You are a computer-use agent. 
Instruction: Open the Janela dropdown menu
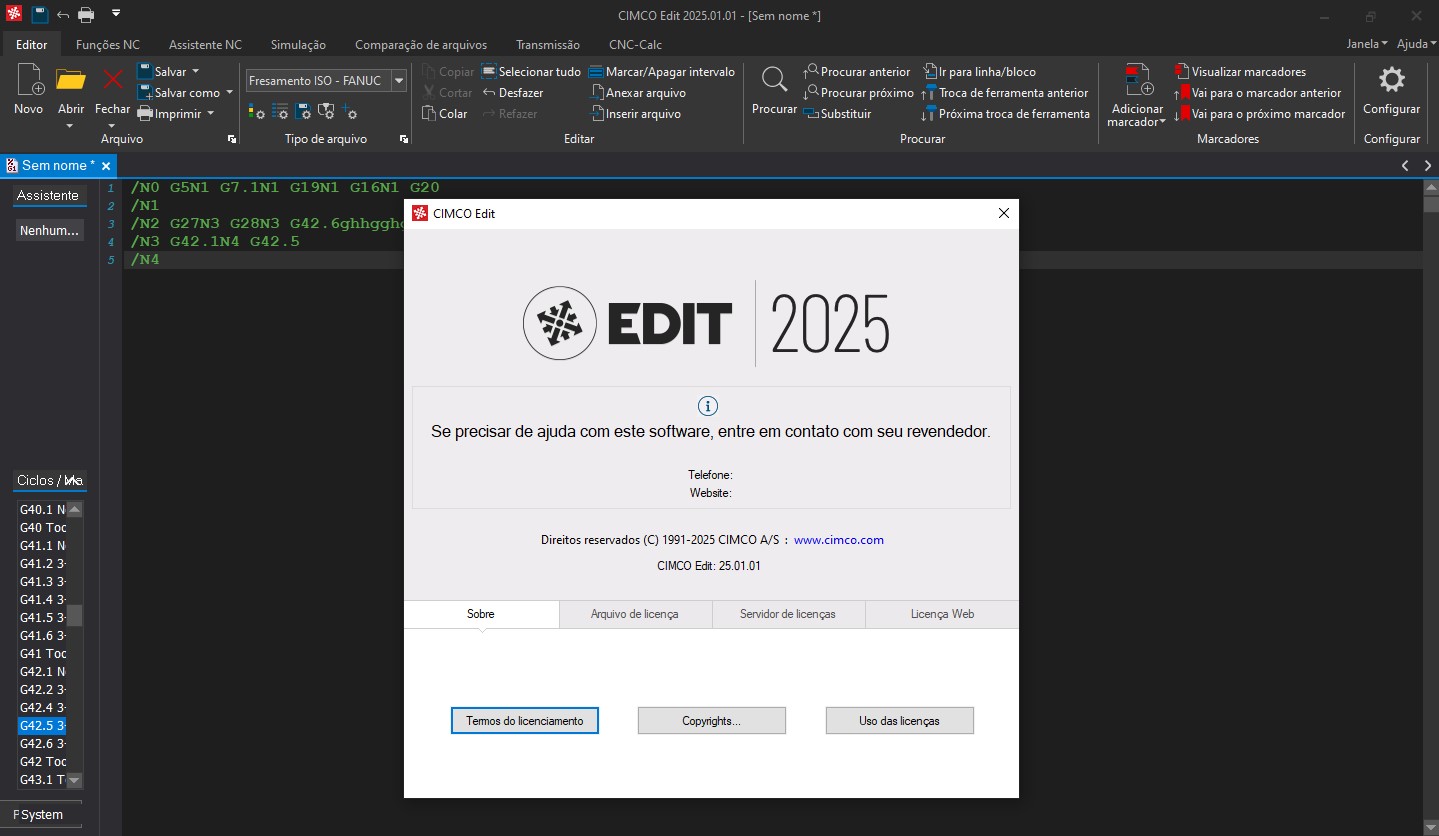click(x=1366, y=44)
